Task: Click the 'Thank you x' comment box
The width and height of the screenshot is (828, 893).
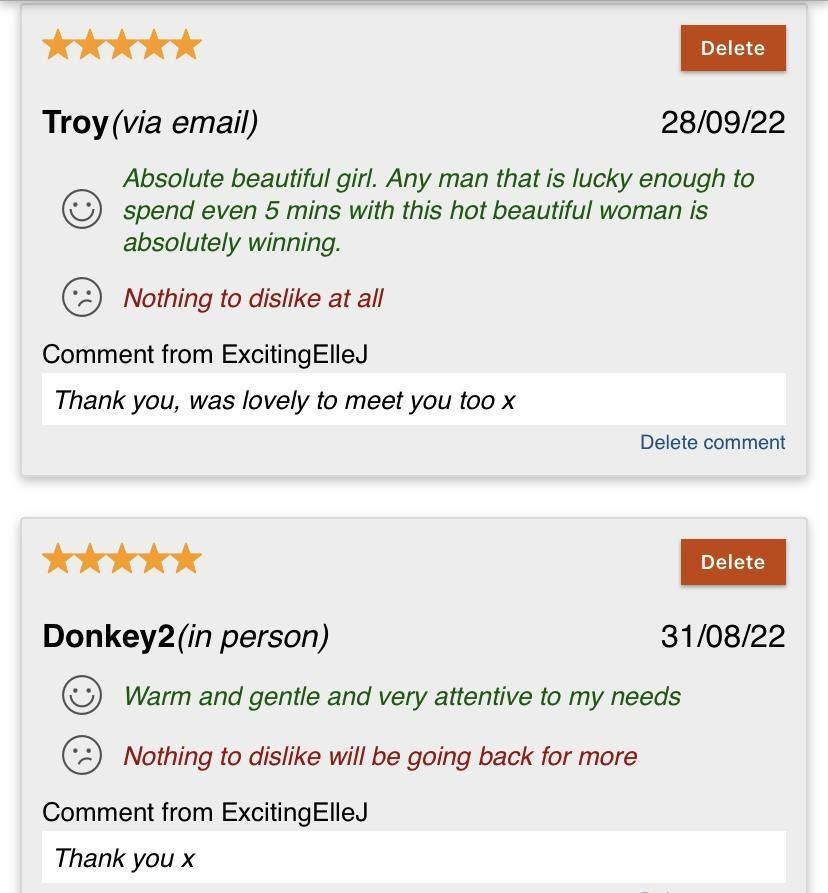Action: [x=414, y=857]
